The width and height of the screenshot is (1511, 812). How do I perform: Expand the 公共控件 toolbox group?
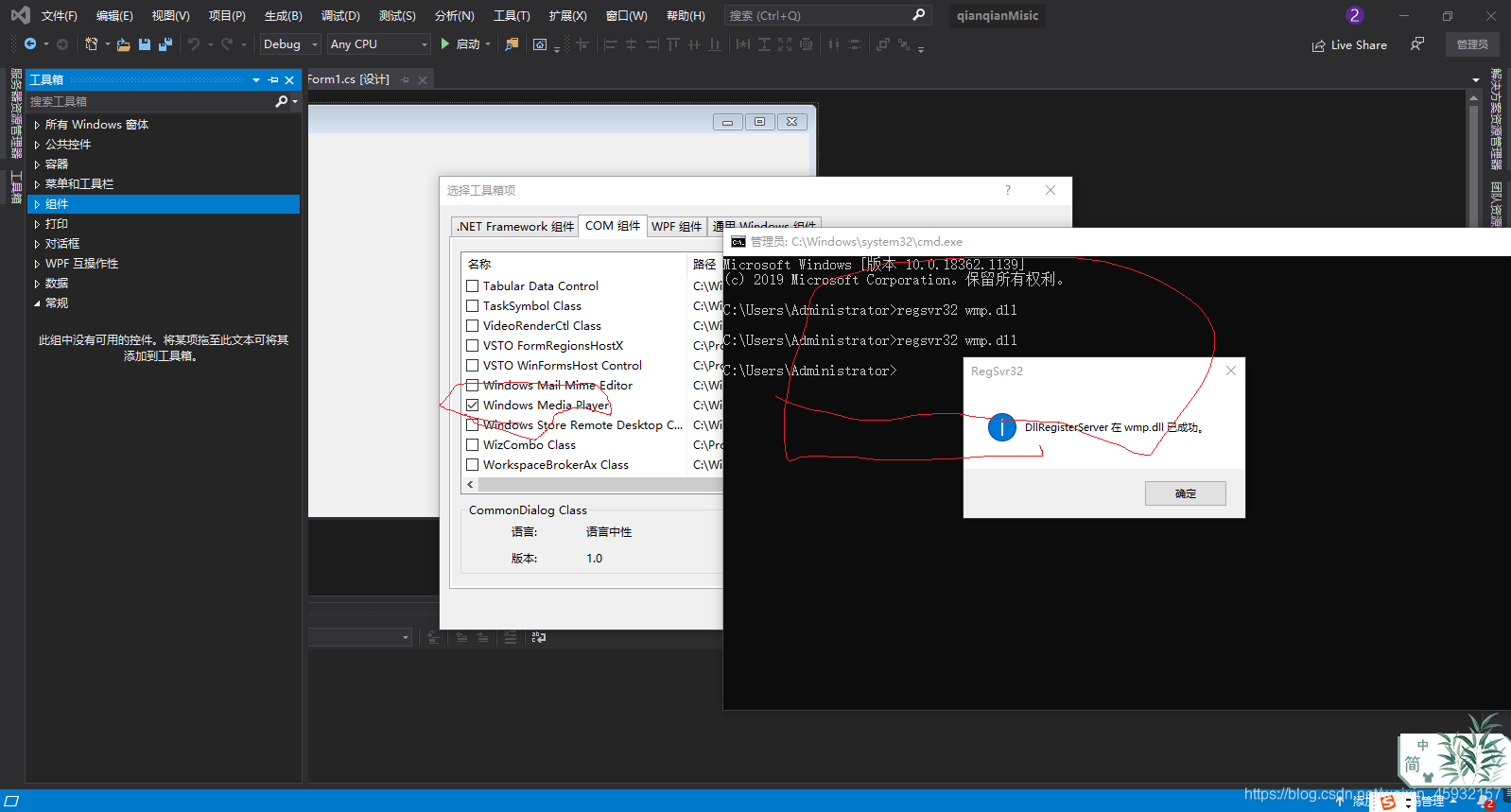pos(37,145)
